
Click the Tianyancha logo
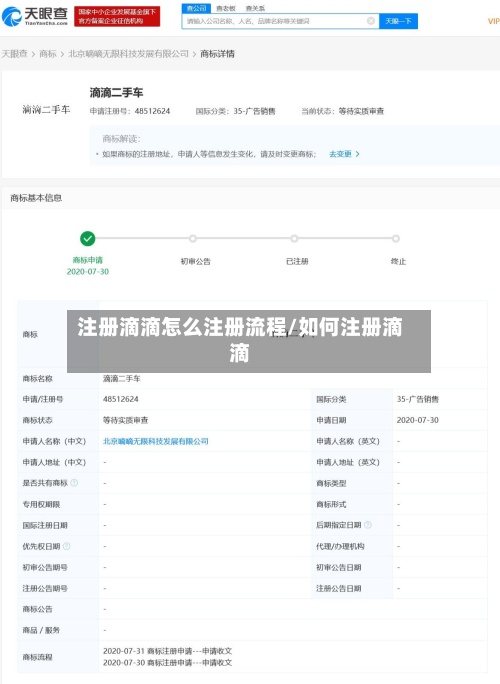point(35,16)
